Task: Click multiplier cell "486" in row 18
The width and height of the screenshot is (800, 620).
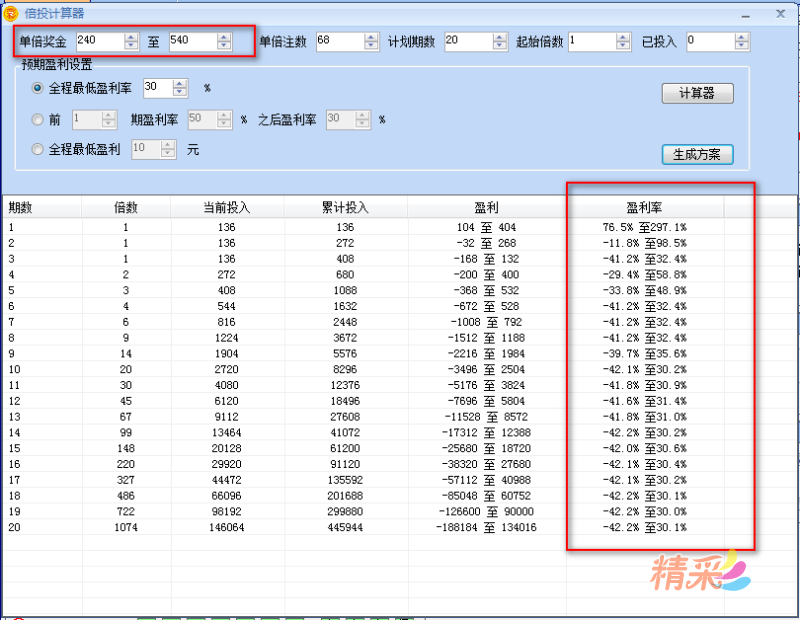Action: coord(126,496)
